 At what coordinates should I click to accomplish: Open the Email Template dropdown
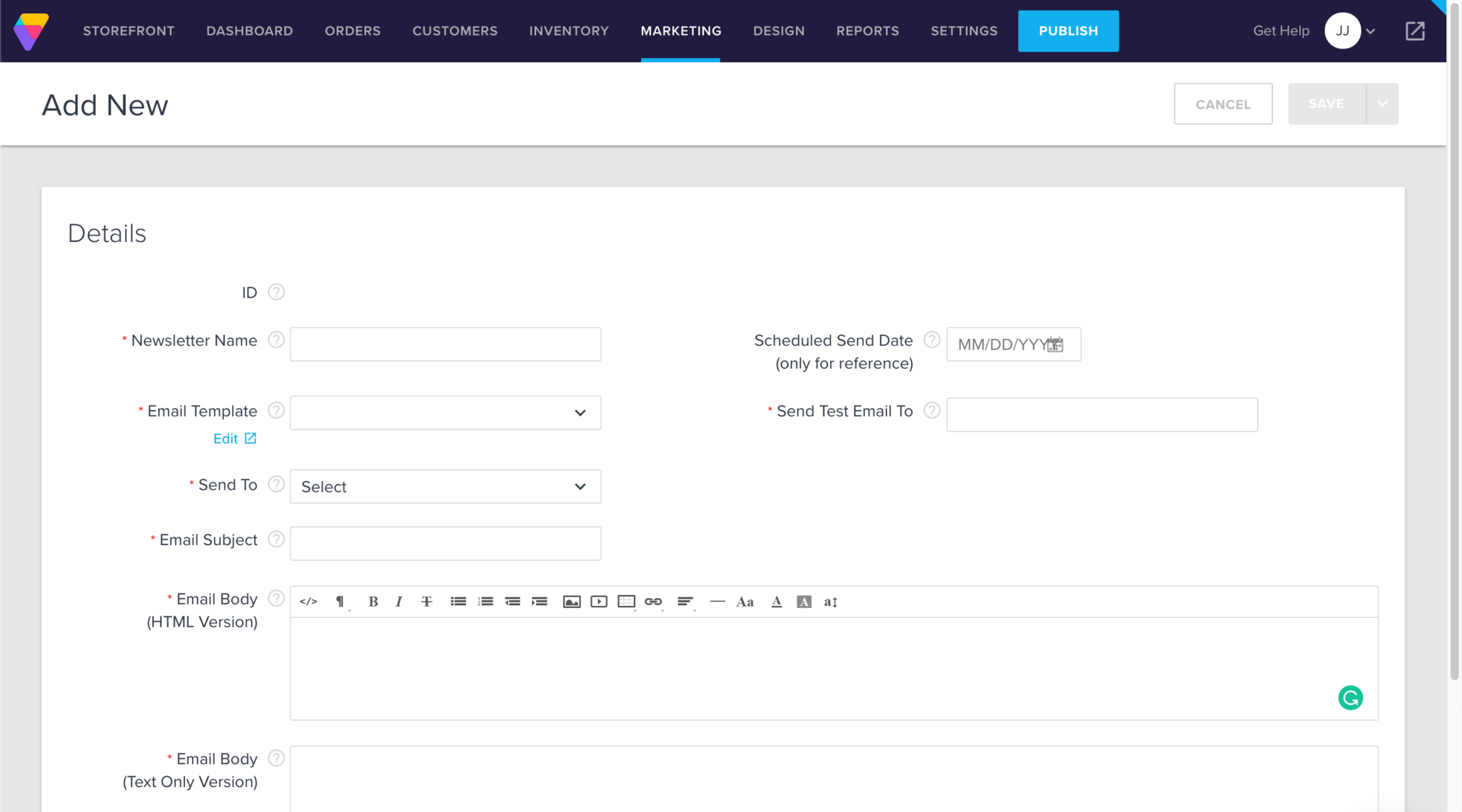coord(445,412)
